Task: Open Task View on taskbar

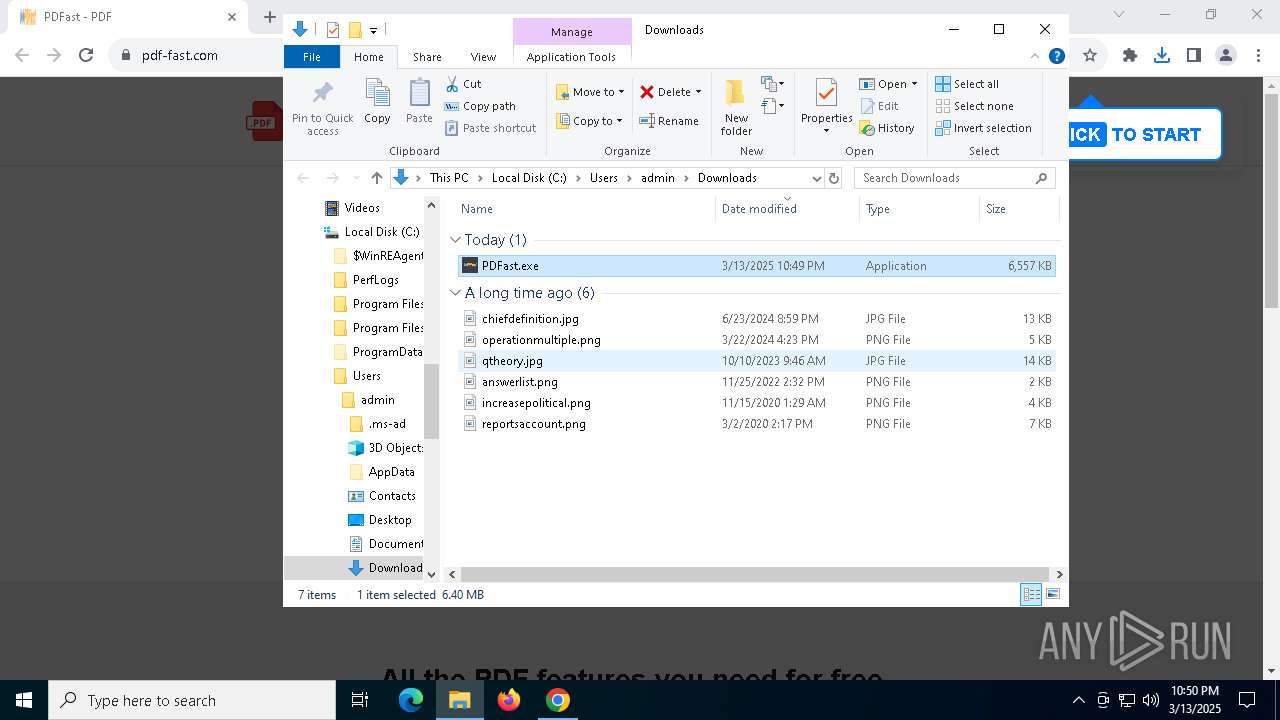Action: tap(360, 700)
